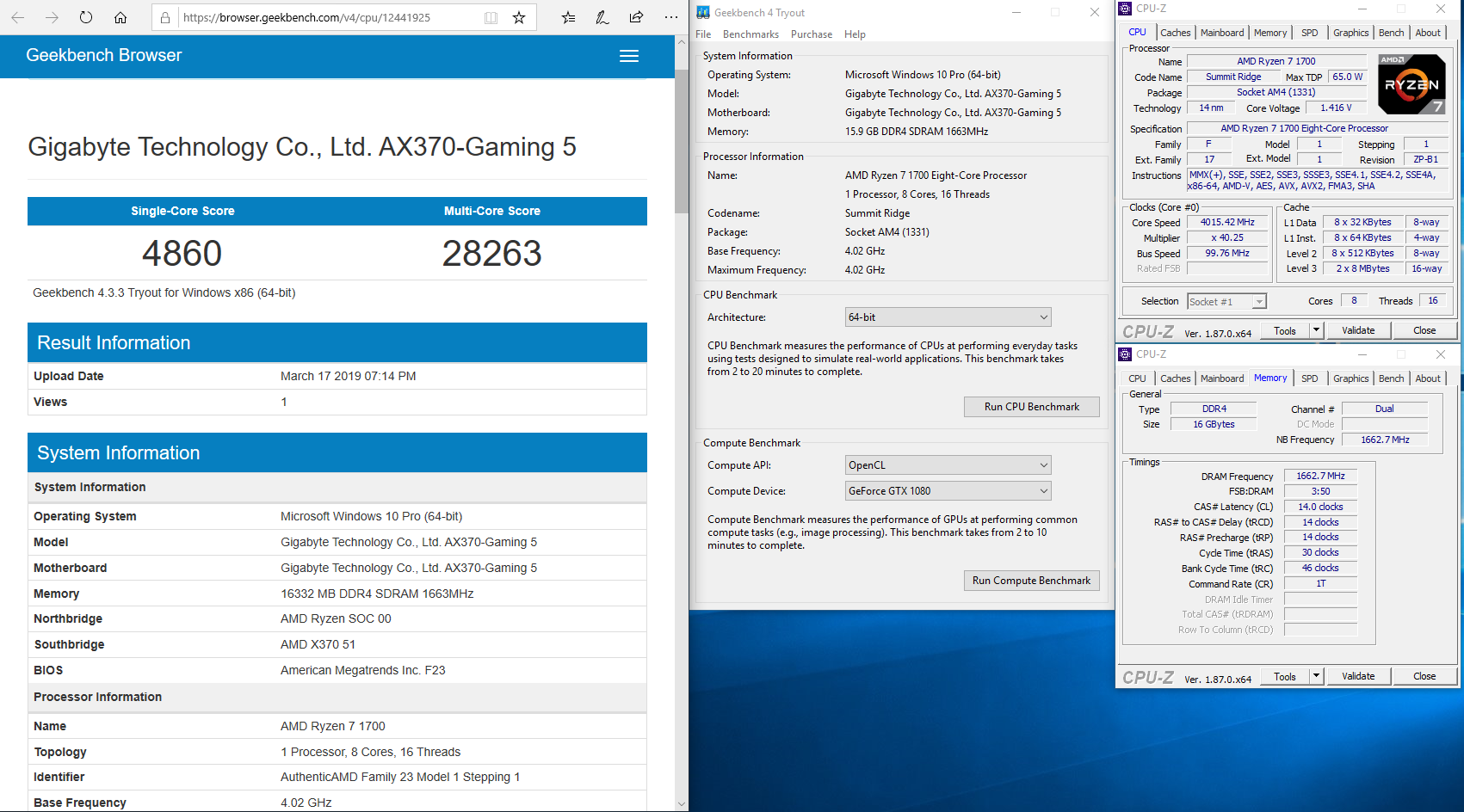
Task: Add this page to favorites
Action: [519, 17]
